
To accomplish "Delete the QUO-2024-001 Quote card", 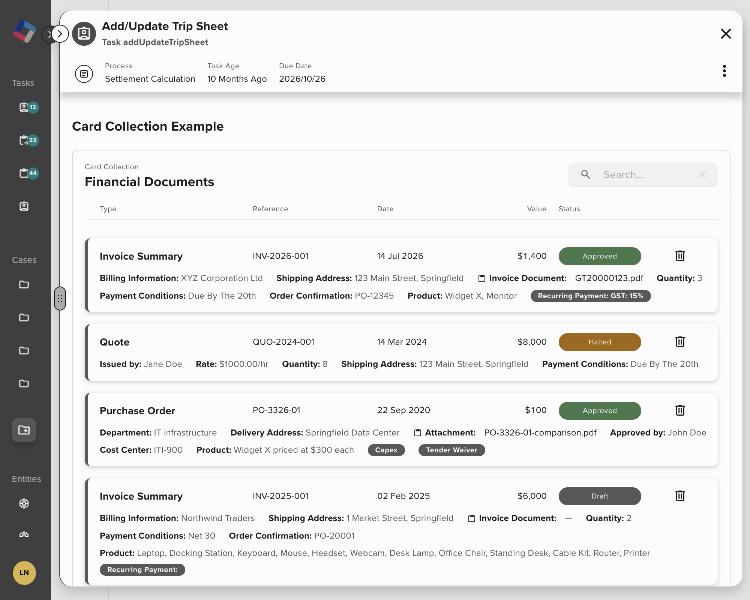I will point(680,342).
